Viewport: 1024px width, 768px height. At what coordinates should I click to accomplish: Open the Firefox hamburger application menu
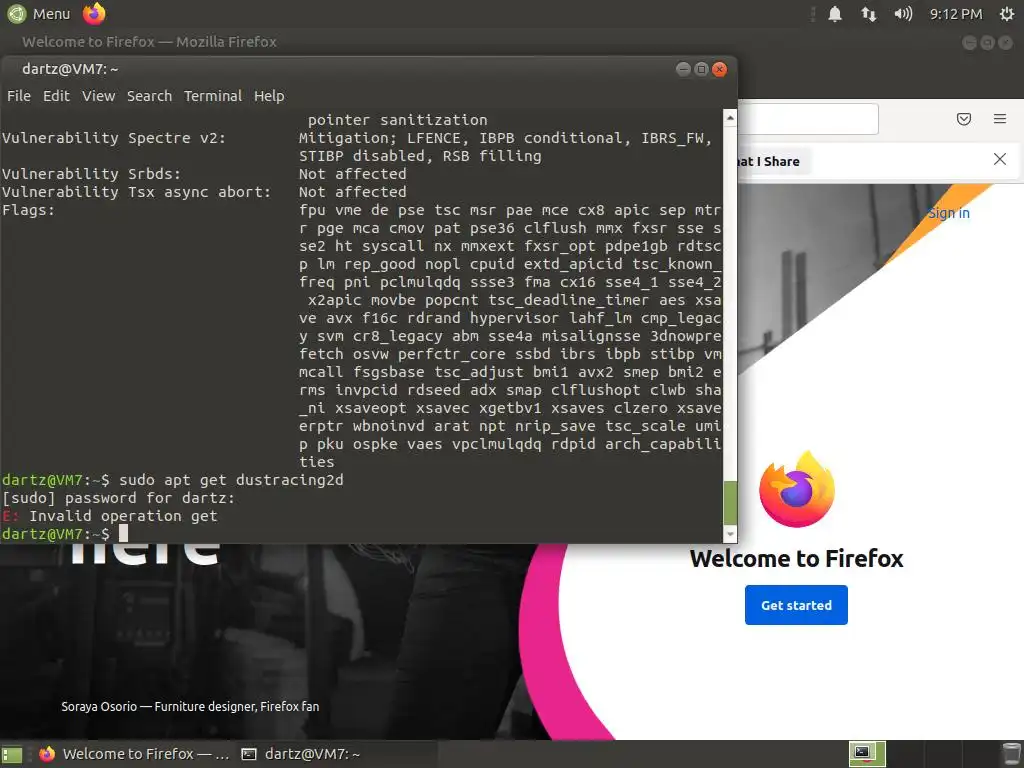(x=1000, y=119)
